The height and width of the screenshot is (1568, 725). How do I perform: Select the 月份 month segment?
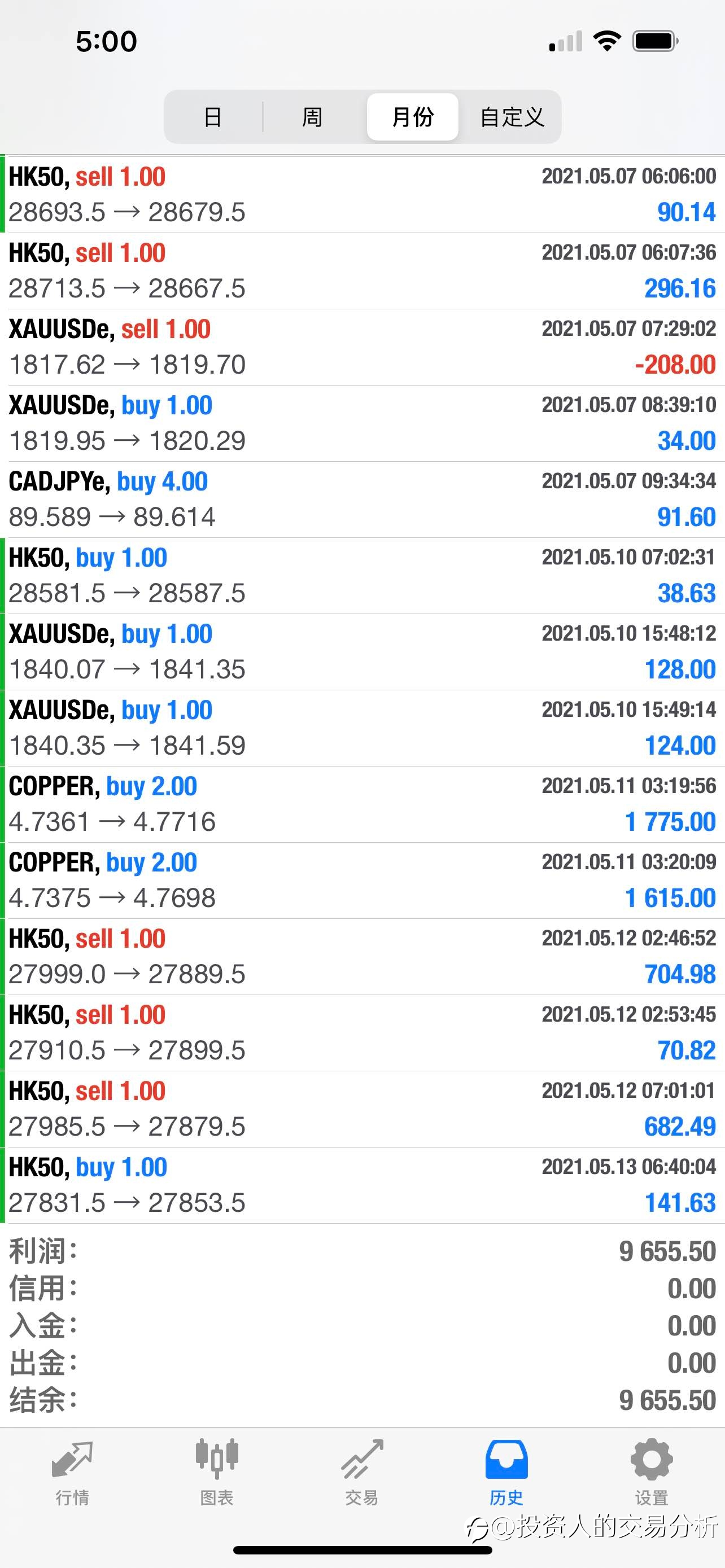413,117
